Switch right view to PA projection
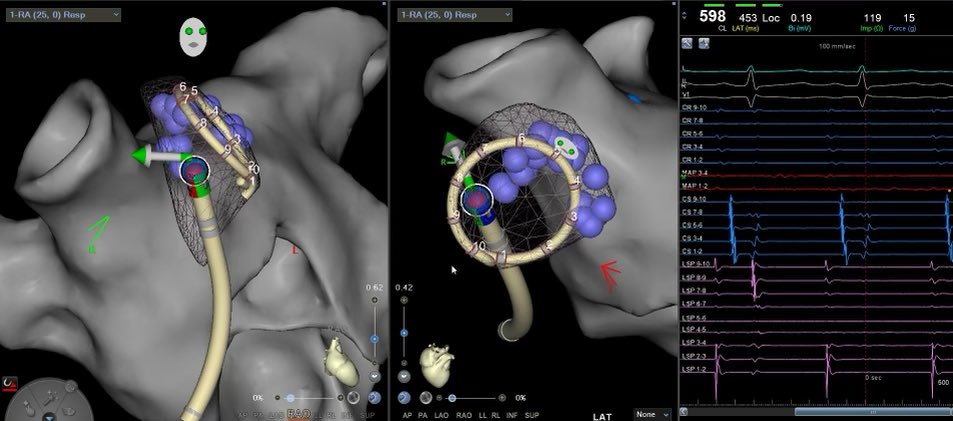The image size is (953, 421). pyautogui.click(x=425, y=416)
